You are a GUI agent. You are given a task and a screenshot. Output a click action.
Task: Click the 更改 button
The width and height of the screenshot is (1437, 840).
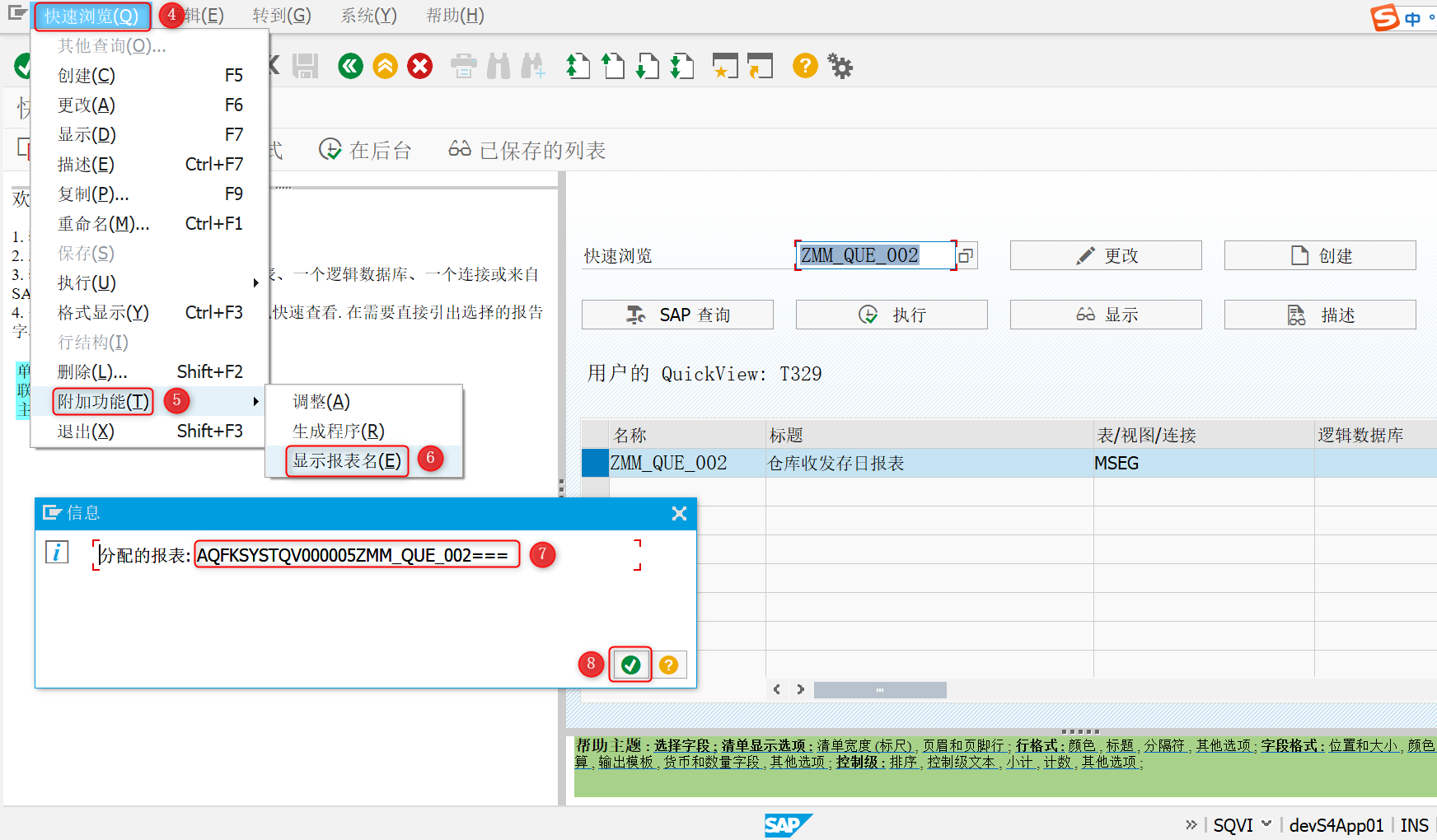pyautogui.click(x=1106, y=255)
